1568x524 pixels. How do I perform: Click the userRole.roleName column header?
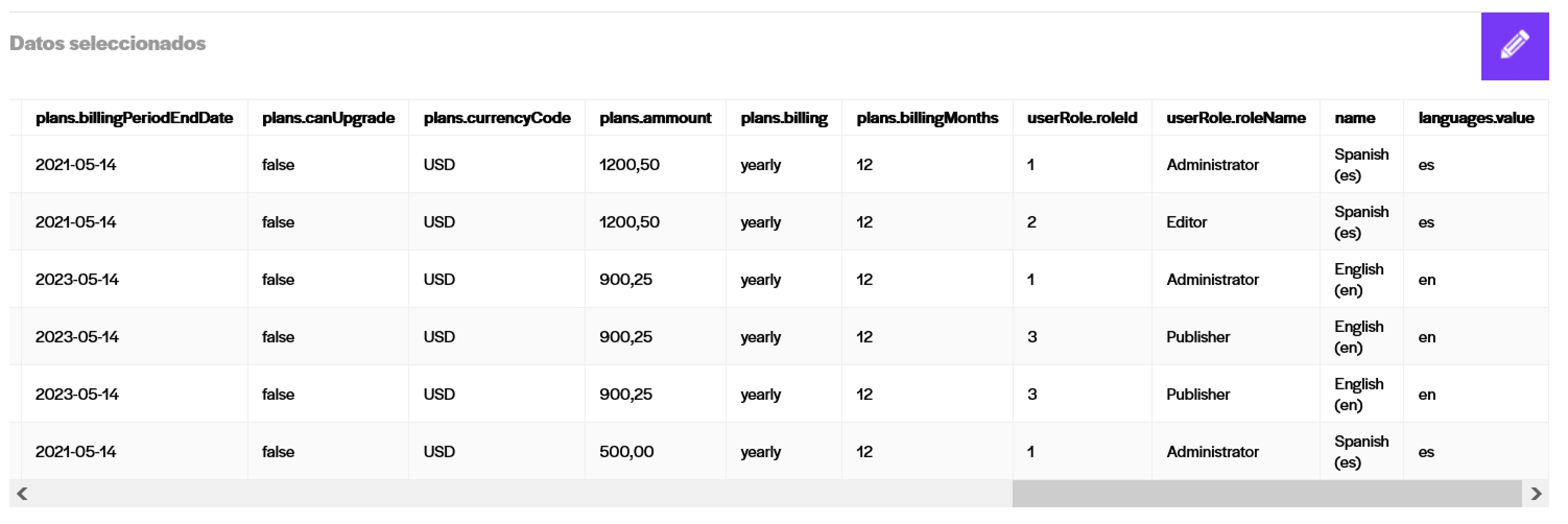click(1236, 117)
